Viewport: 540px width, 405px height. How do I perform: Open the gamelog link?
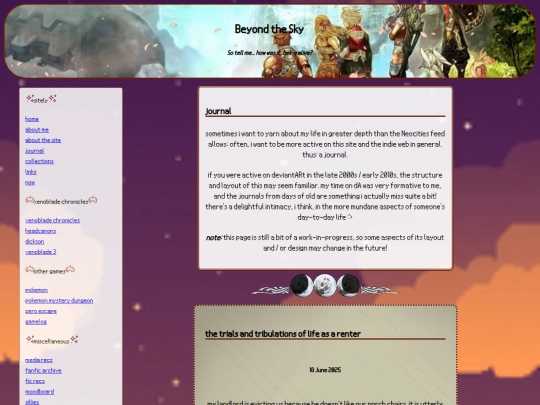[36, 322]
